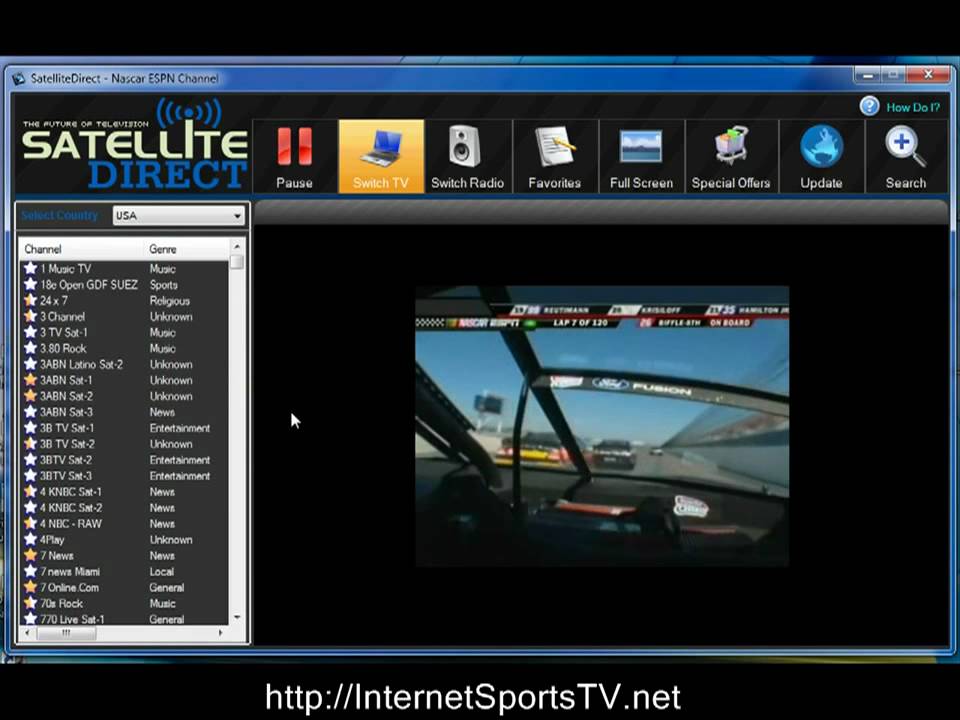
Task: Click the Satellite Direct logo
Action: [135, 145]
